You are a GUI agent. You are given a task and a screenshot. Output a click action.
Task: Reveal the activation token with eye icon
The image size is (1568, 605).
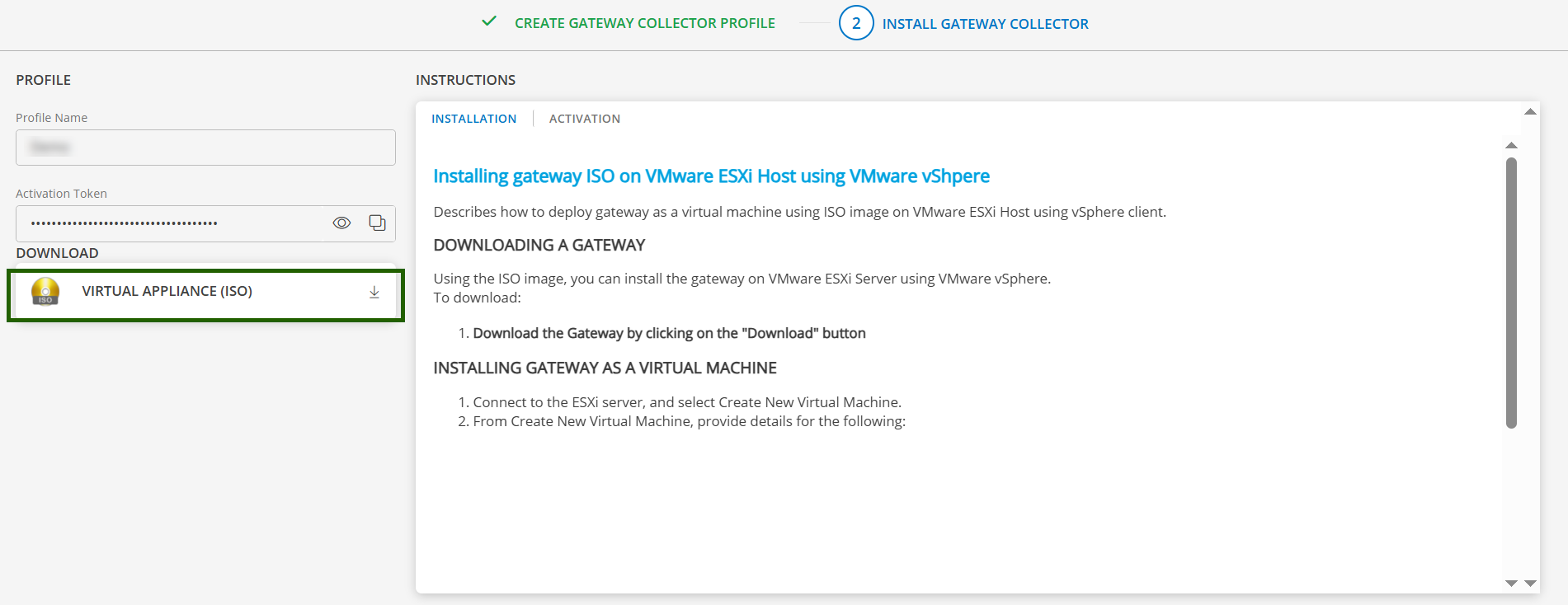(x=341, y=223)
